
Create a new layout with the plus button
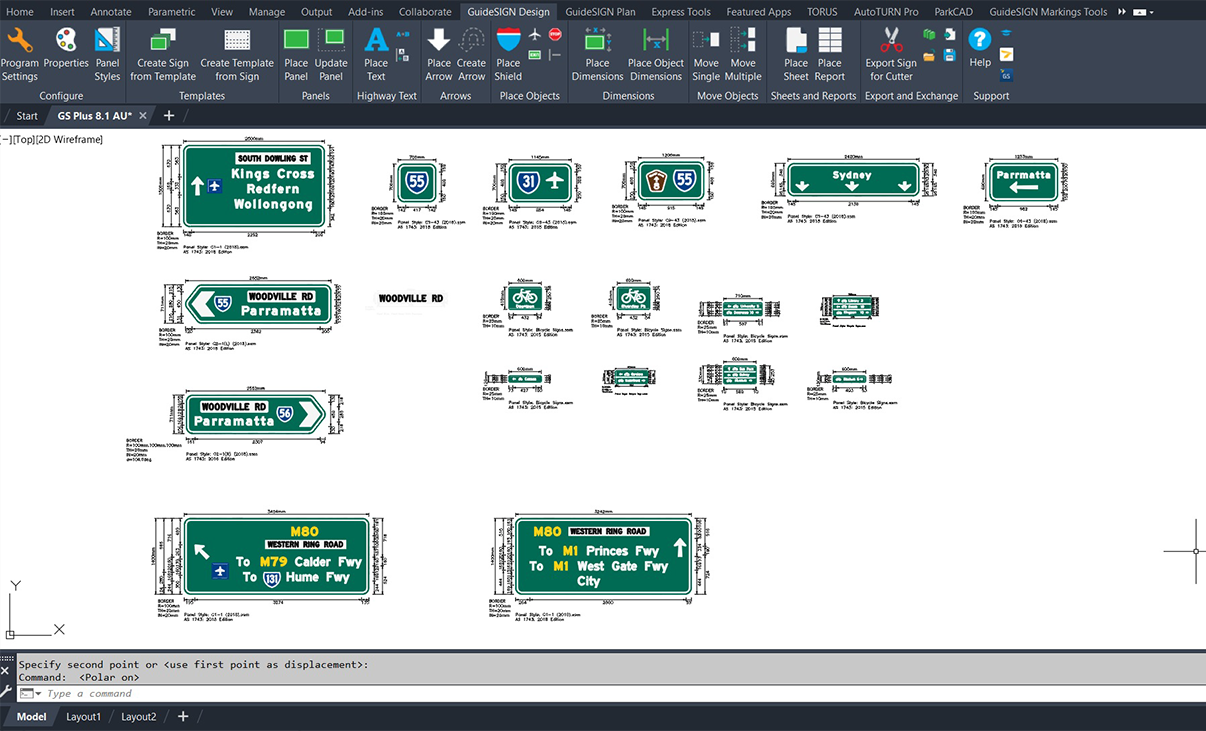coord(182,716)
